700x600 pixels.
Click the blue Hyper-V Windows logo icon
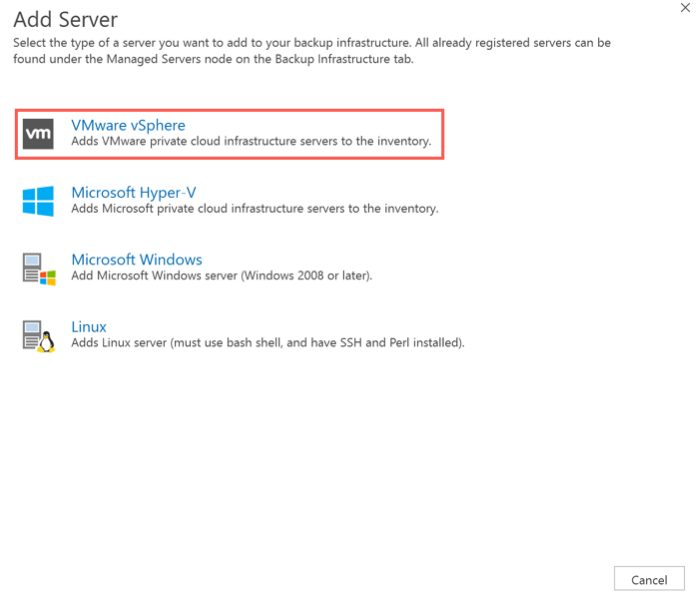point(38,201)
